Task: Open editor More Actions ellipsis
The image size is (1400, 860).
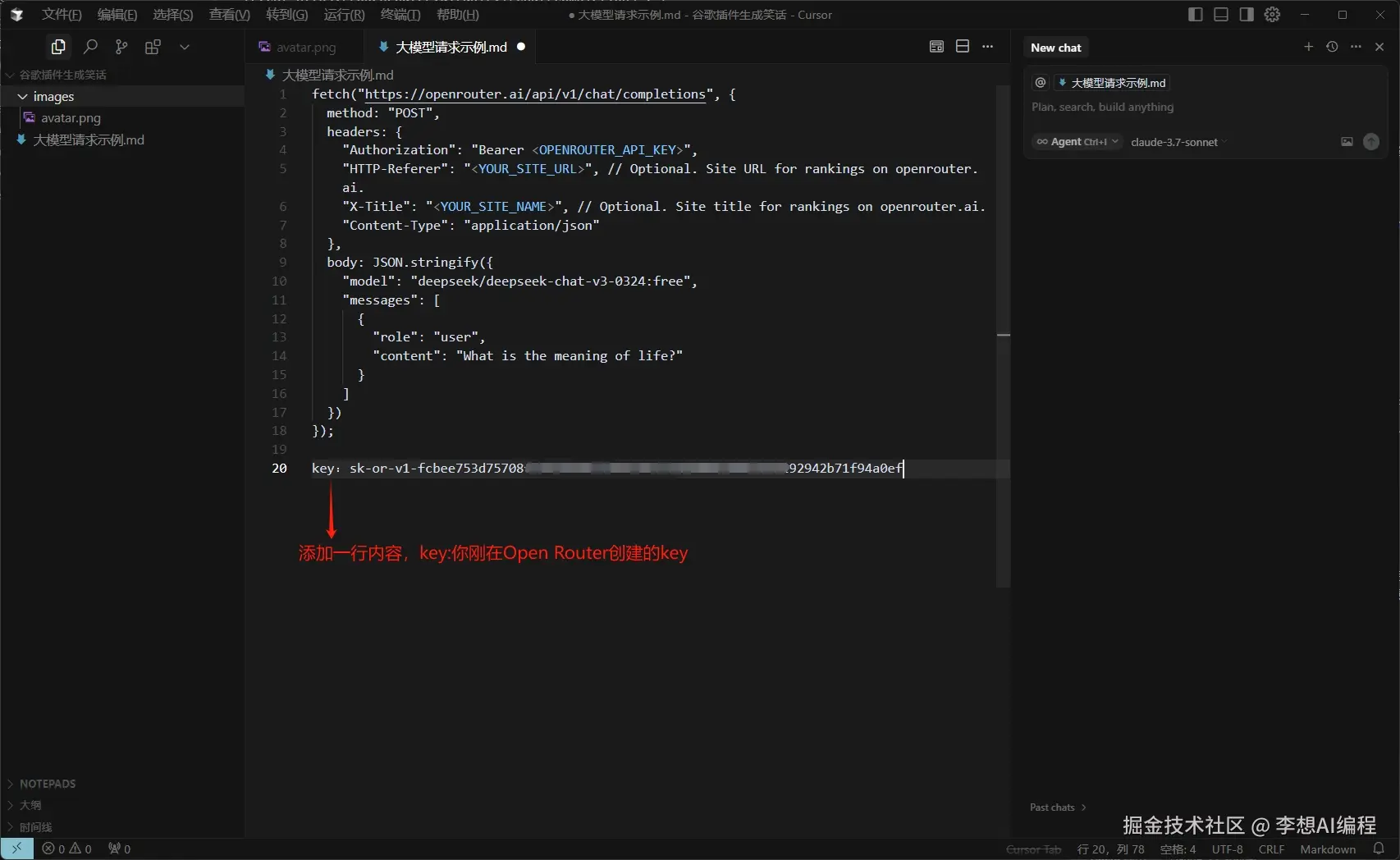Action: [x=987, y=47]
